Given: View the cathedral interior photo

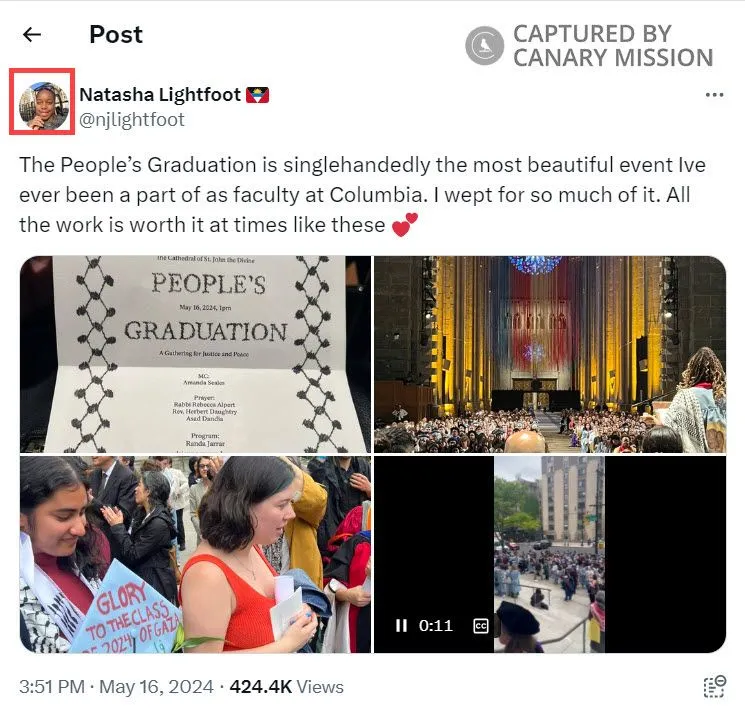Looking at the screenshot, I should pyautogui.click(x=550, y=354).
